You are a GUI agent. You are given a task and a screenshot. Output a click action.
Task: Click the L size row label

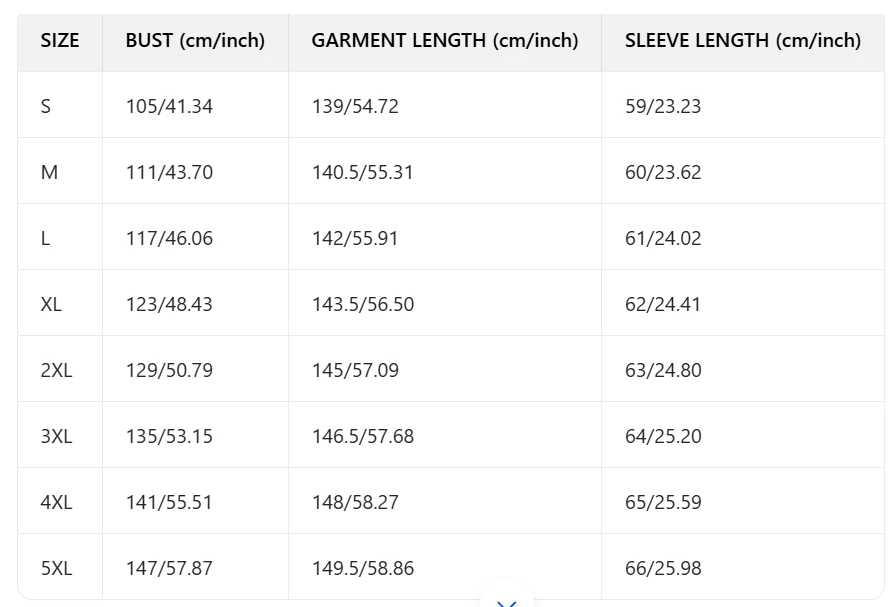(46, 238)
